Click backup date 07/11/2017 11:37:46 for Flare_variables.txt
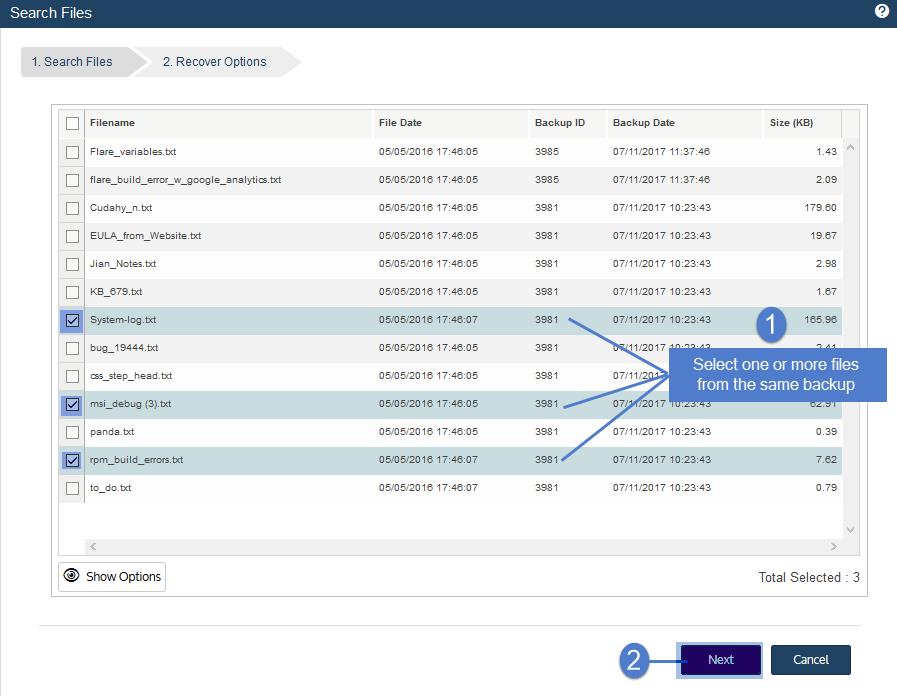The image size is (897, 696). coord(661,152)
